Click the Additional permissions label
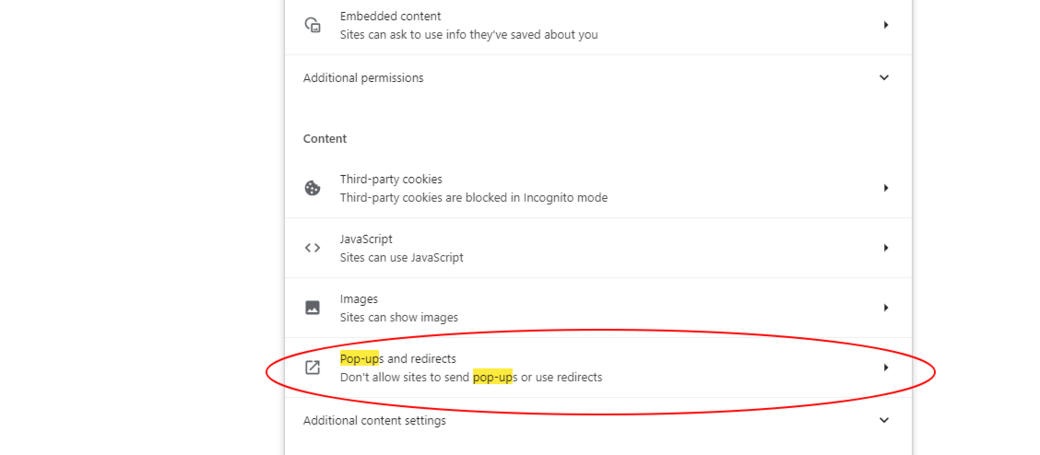This screenshot has height=455, width=1040. (363, 78)
